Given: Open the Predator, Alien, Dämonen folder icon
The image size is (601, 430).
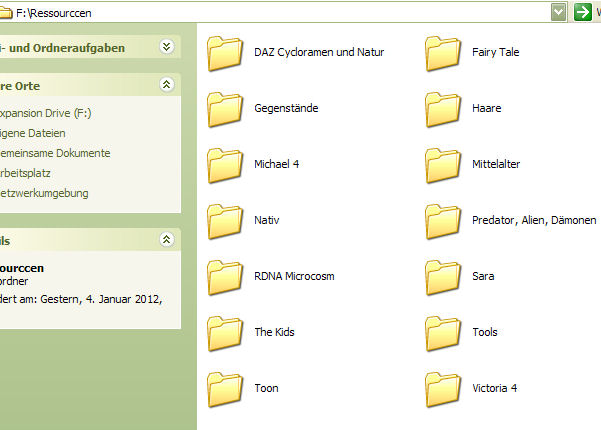Looking at the screenshot, I should pyautogui.click(x=443, y=221).
